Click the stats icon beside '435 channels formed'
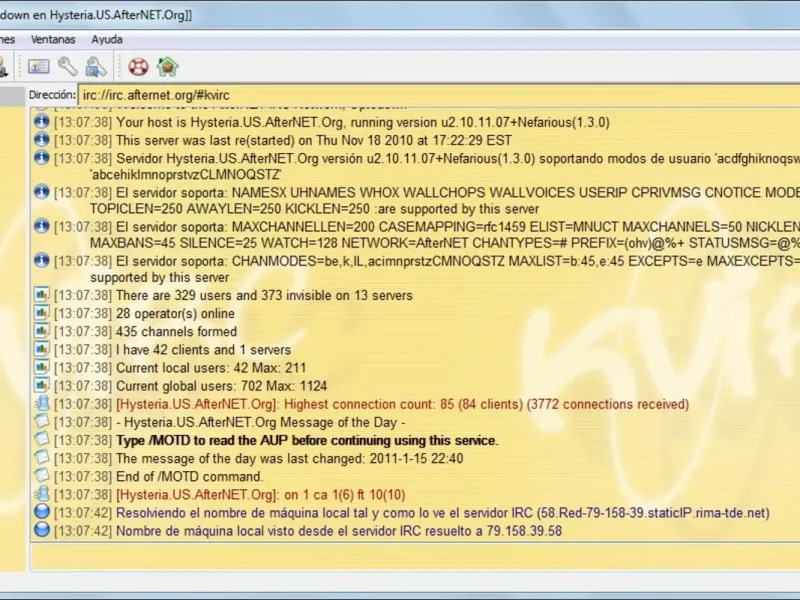 (x=42, y=331)
